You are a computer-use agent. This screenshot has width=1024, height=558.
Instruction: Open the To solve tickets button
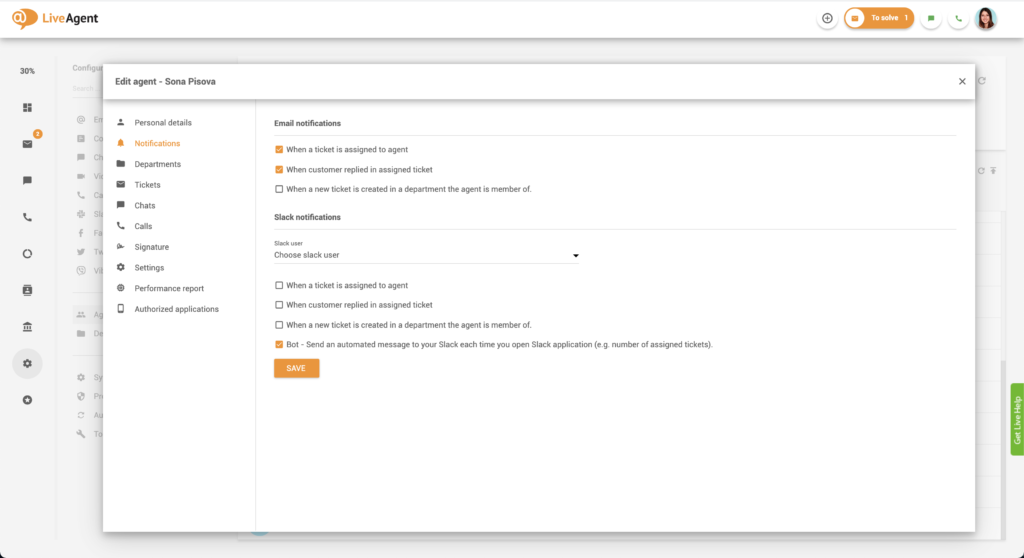tap(879, 18)
